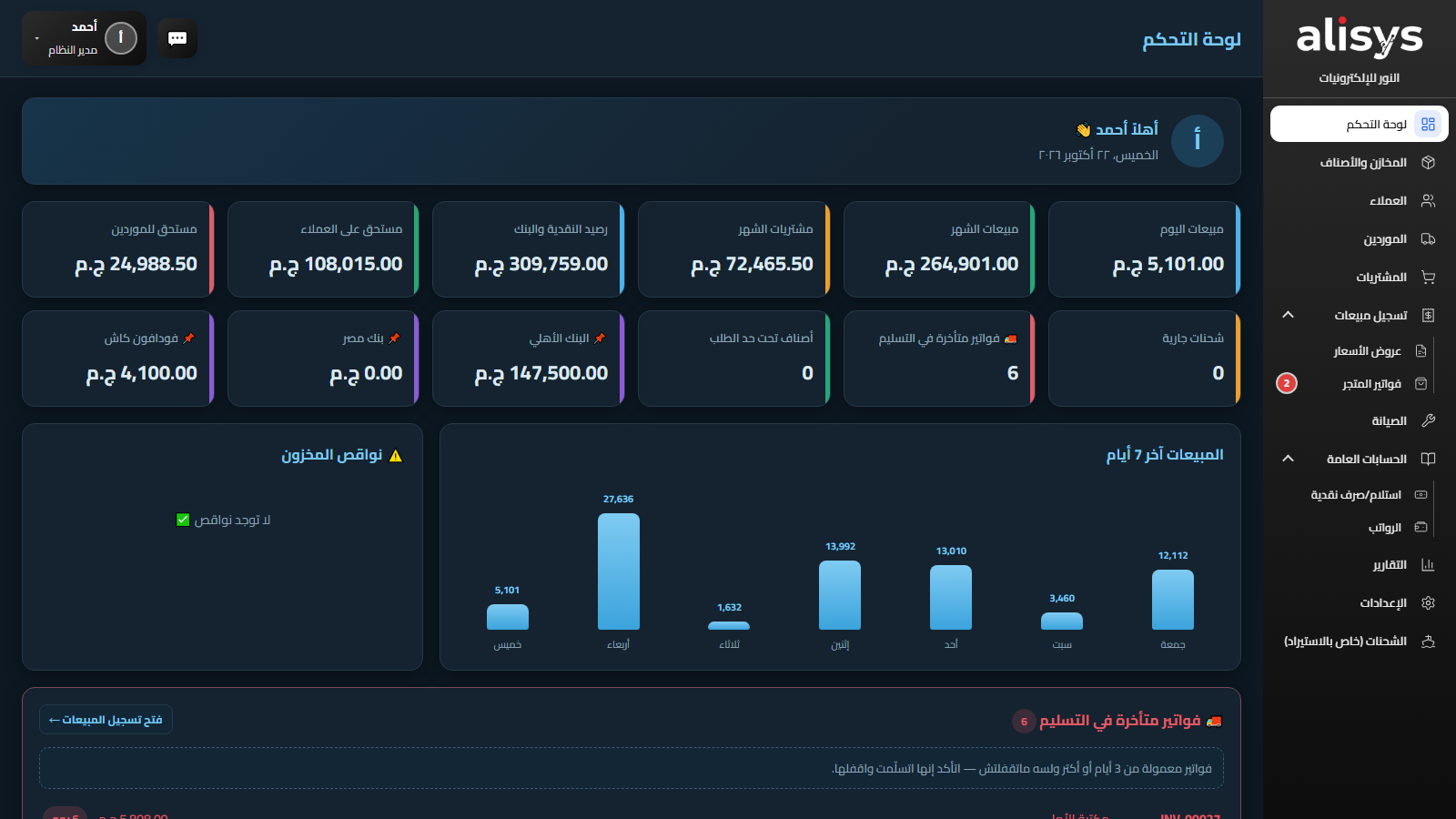The height and width of the screenshot is (819, 1456).
Task: Click the لا توجد نواقص status text
Action: click(224, 520)
